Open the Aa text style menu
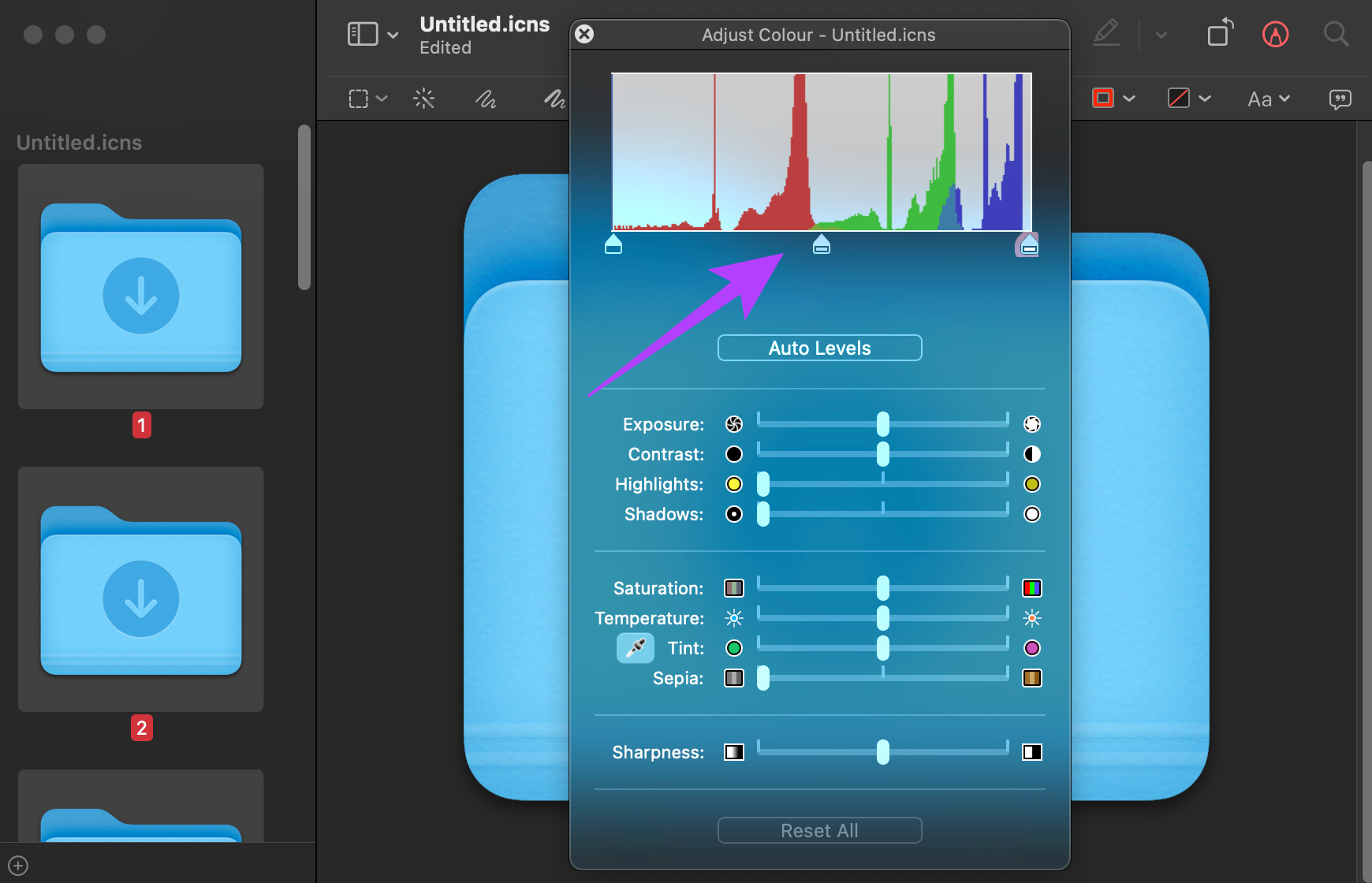The image size is (1372, 883). tap(1269, 99)
